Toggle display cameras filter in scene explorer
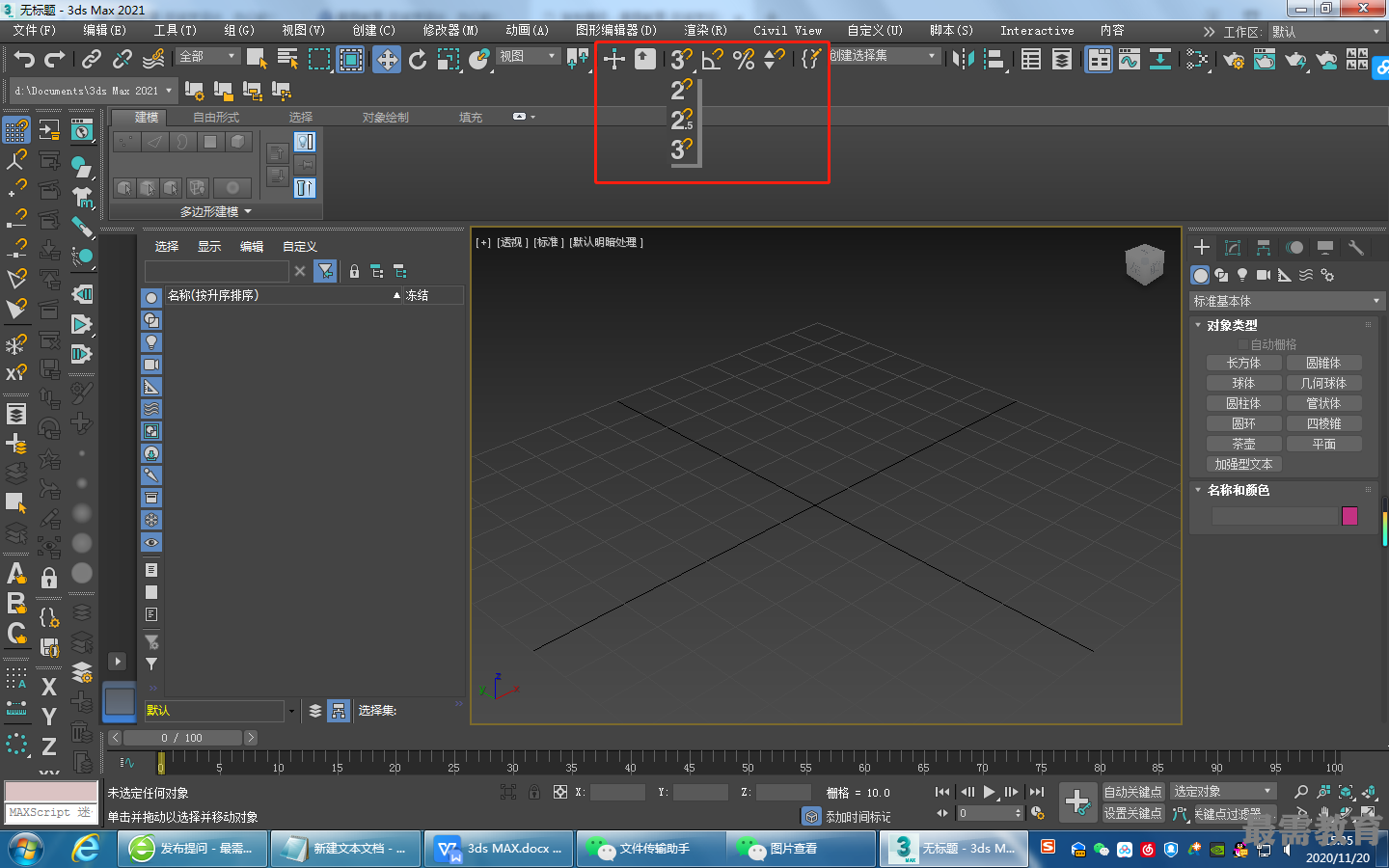The height and width of the screenshot is (868, 1389). tap(151, 365)
